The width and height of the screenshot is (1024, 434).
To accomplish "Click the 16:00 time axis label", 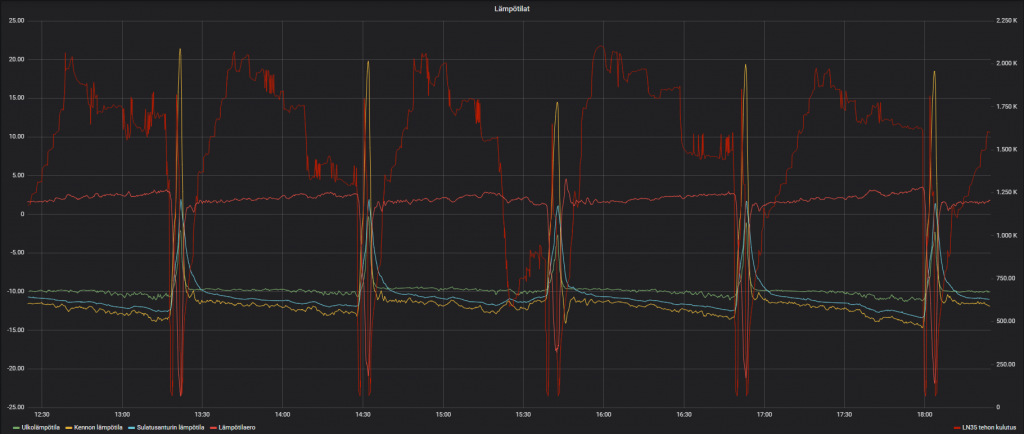I will [x=603, y=414].
